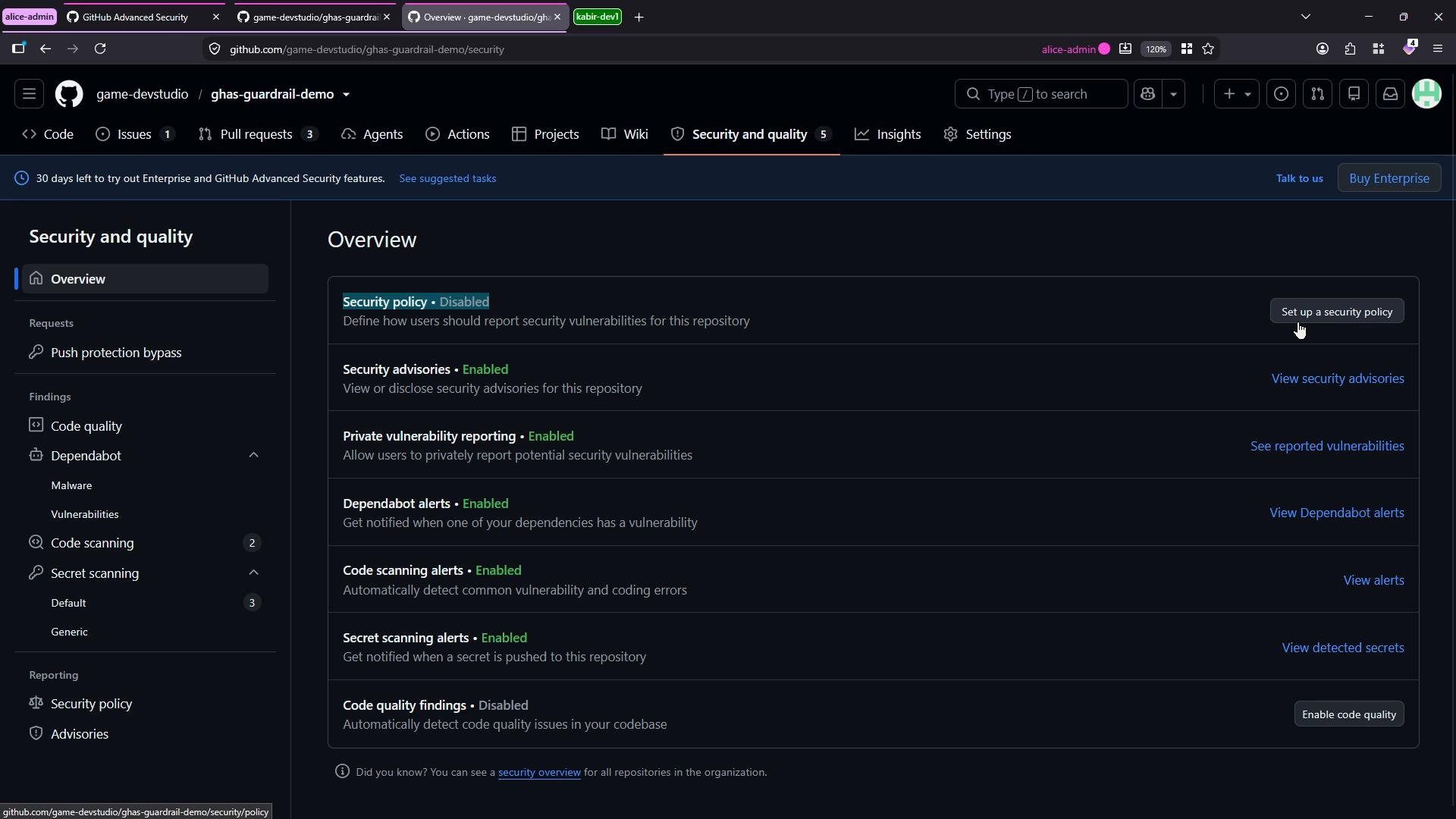Open See suggested tasks link
This screenshot has width=1456, height=819.
(447, 178)
